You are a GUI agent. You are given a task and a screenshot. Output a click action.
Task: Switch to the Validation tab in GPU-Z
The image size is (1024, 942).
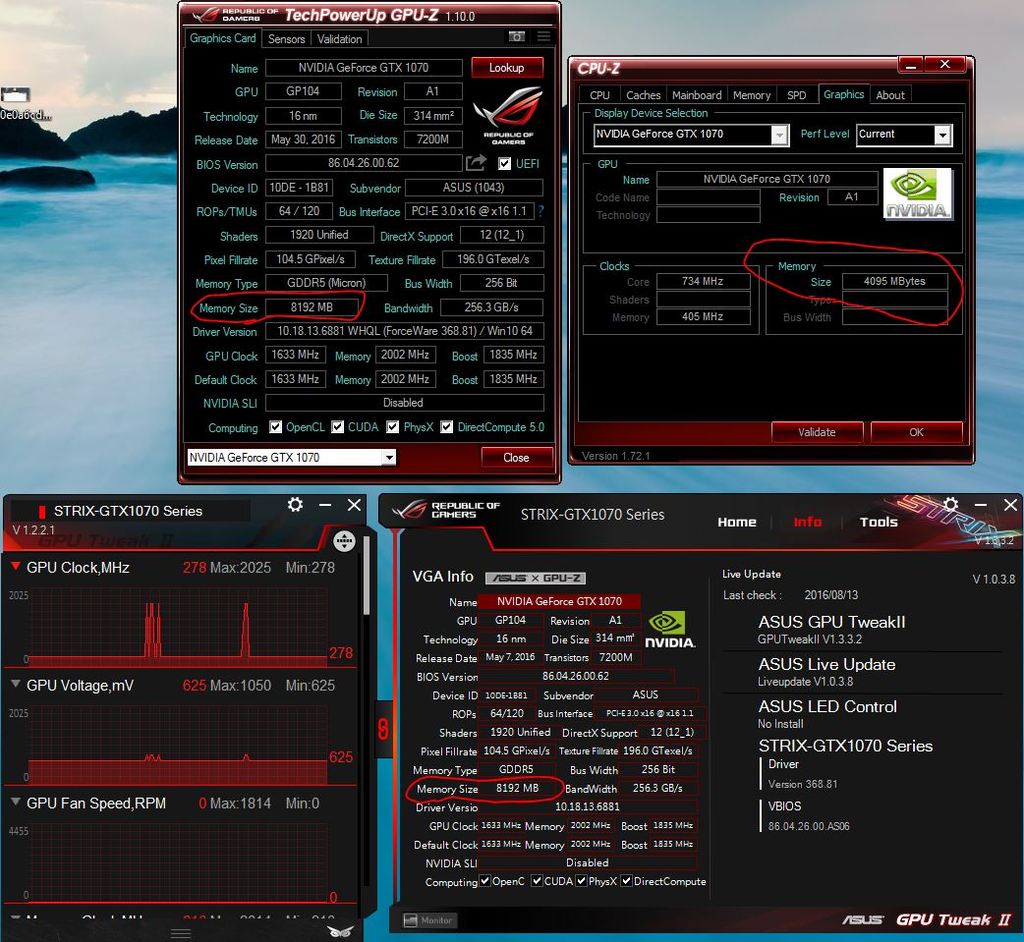click(x=340, y=39)
